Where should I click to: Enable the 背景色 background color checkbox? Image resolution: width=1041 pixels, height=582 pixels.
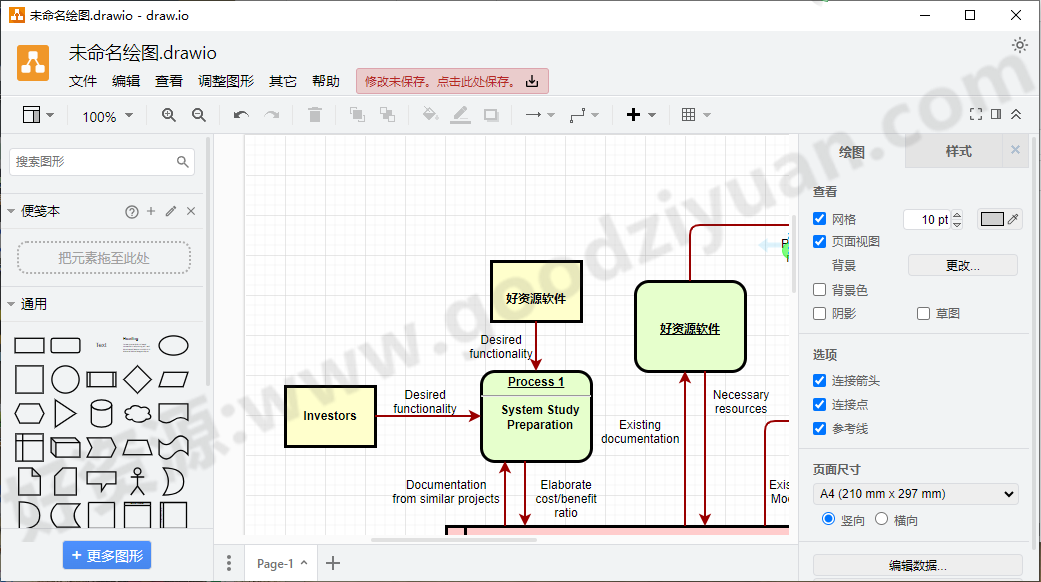click(x=819, y=289)
